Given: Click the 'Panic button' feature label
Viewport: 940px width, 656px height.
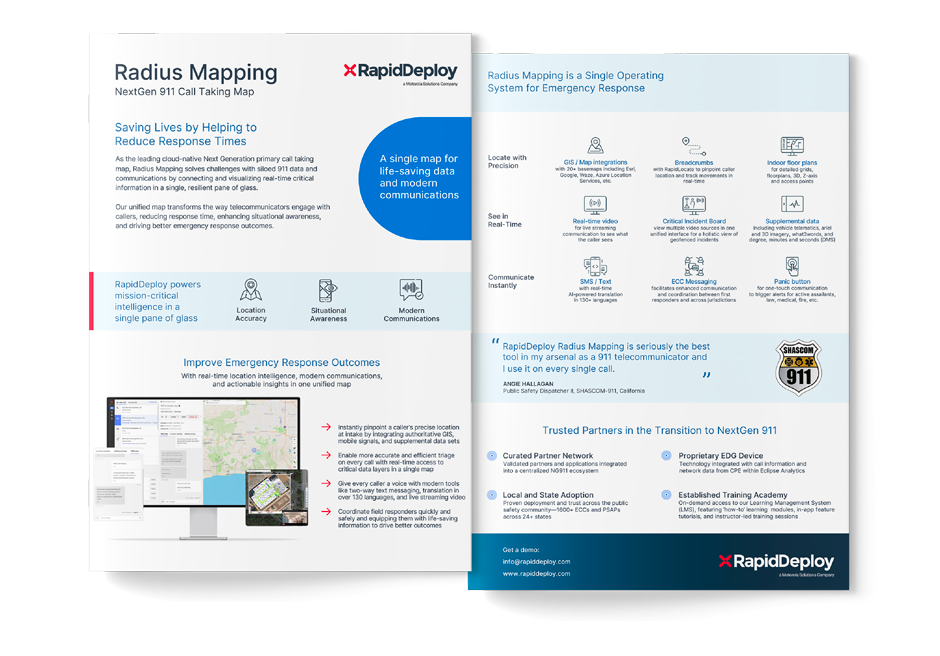Looking at the screenshot, I should [792, 281].
